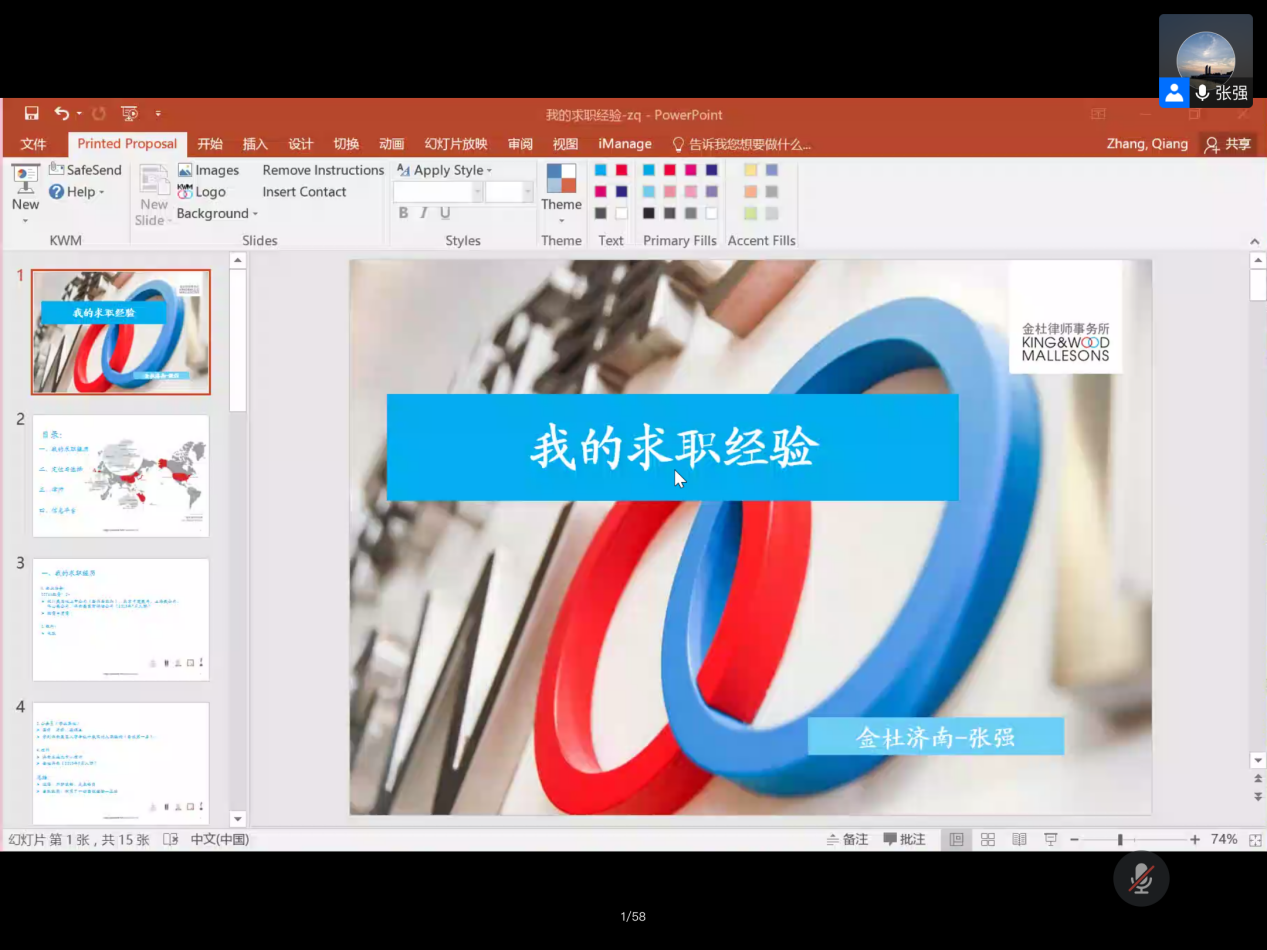Switch to the 插入 ribbon tab

point(255,144)
